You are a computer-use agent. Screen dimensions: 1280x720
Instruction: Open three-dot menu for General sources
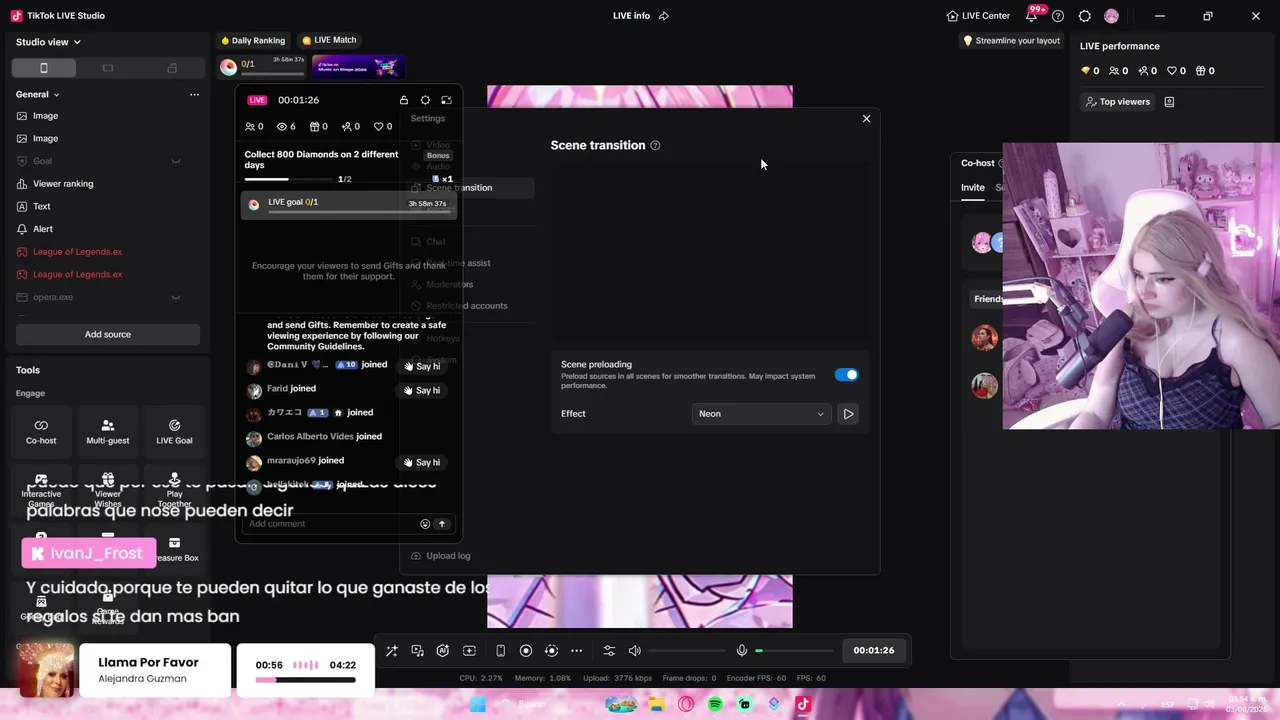tap(194, 94)
